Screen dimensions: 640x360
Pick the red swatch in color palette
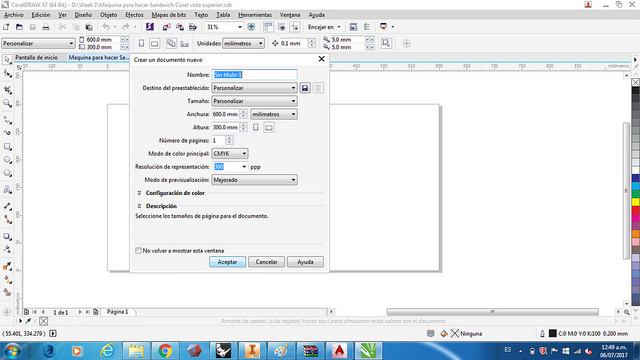coord(636,210)
